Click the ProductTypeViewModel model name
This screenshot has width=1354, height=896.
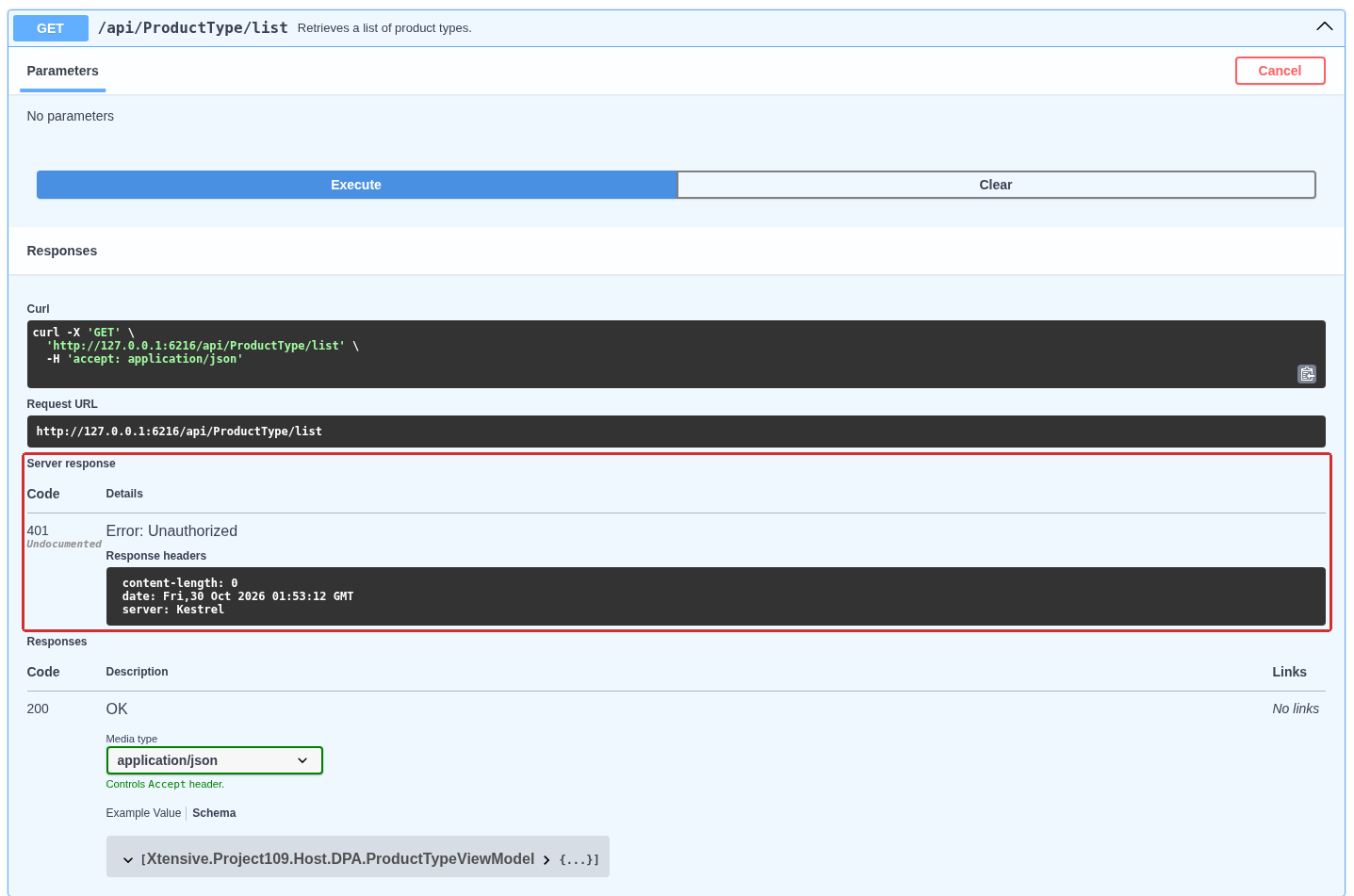point(340,859)
